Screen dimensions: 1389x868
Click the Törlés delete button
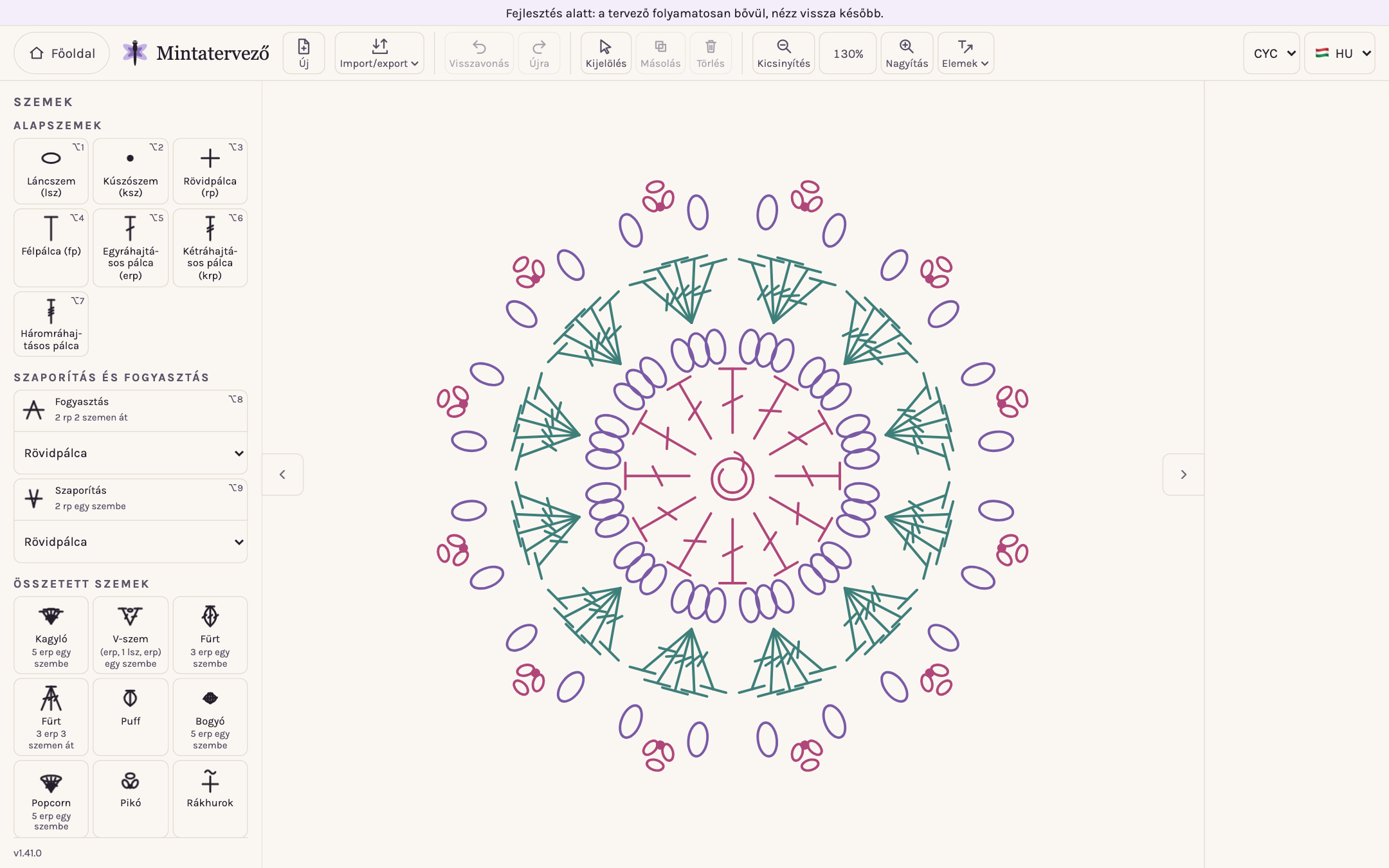[x=711, y=53]
